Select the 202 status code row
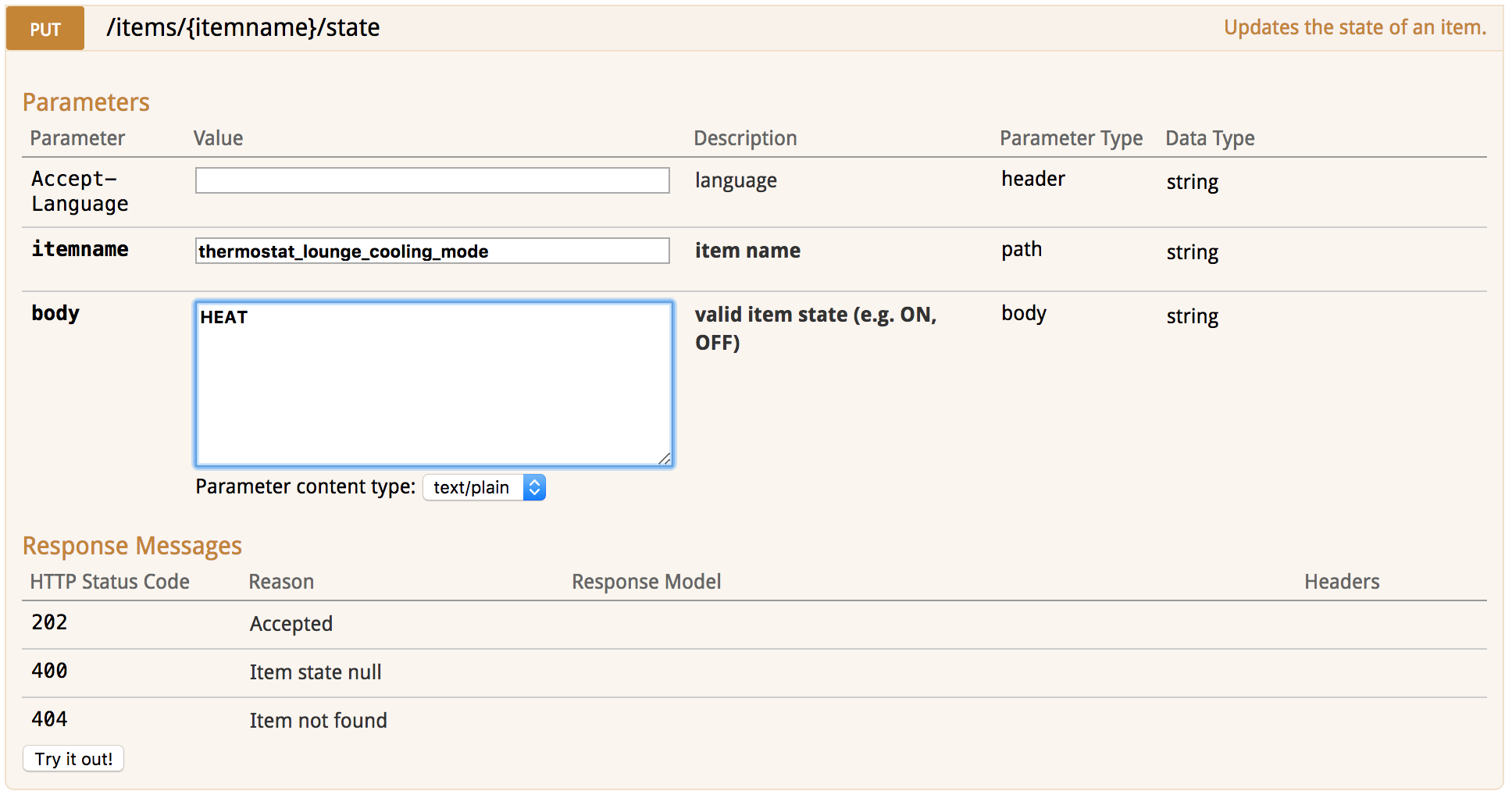 [49, 623]
